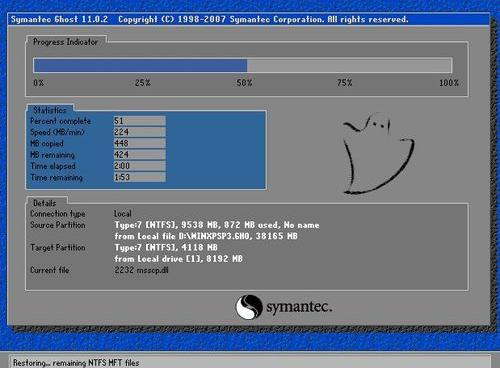Image resolution: width=500 pixels, height=368 pixels.
Task: Click the symantec wordmark text
Action: (x=299, y=307)
